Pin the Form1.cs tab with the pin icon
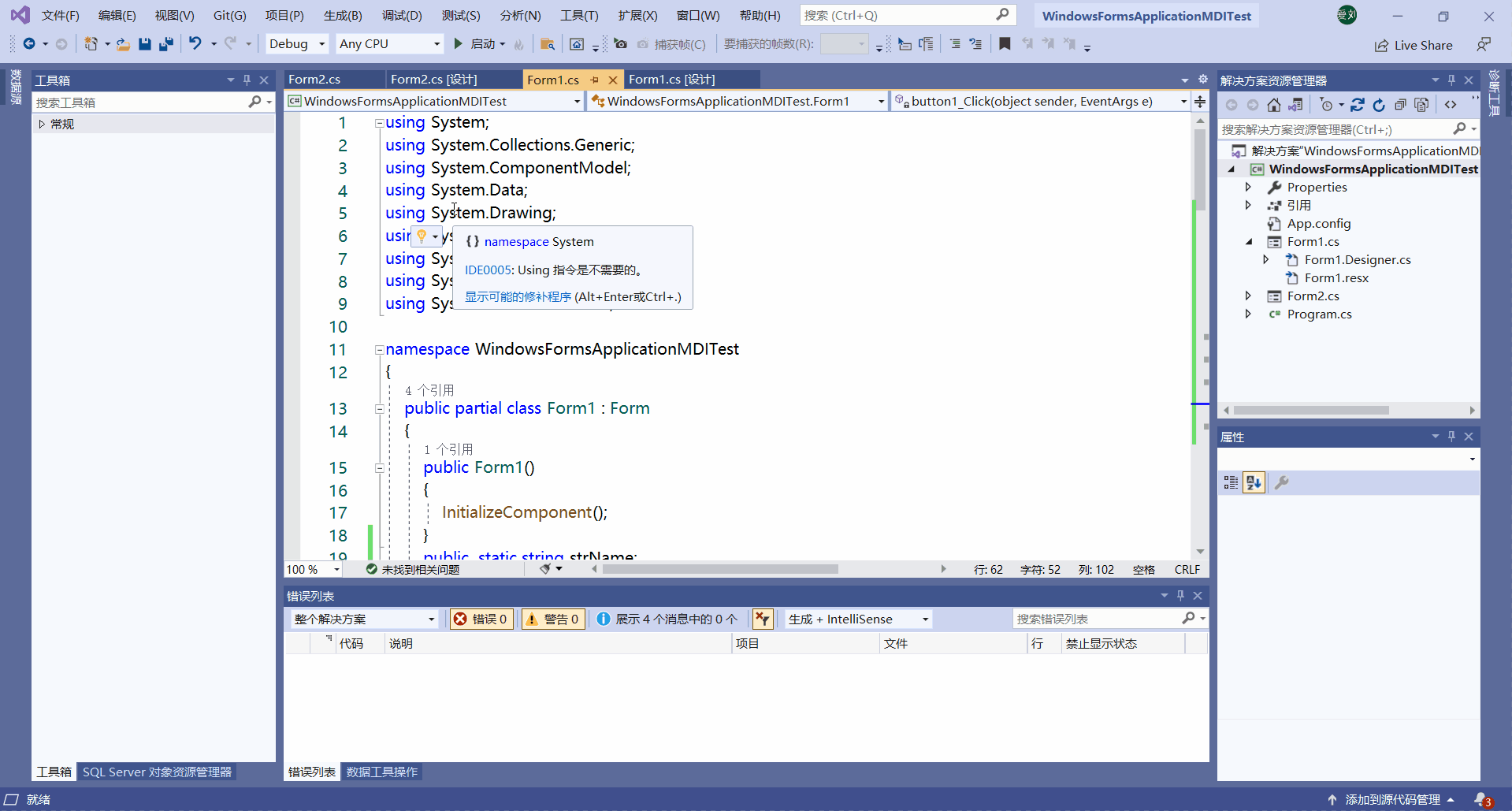The image size is (1512, 811). point(595,80)
